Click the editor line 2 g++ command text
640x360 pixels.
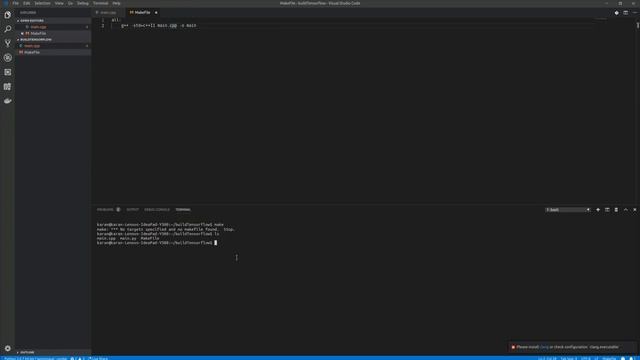(159, 26)
